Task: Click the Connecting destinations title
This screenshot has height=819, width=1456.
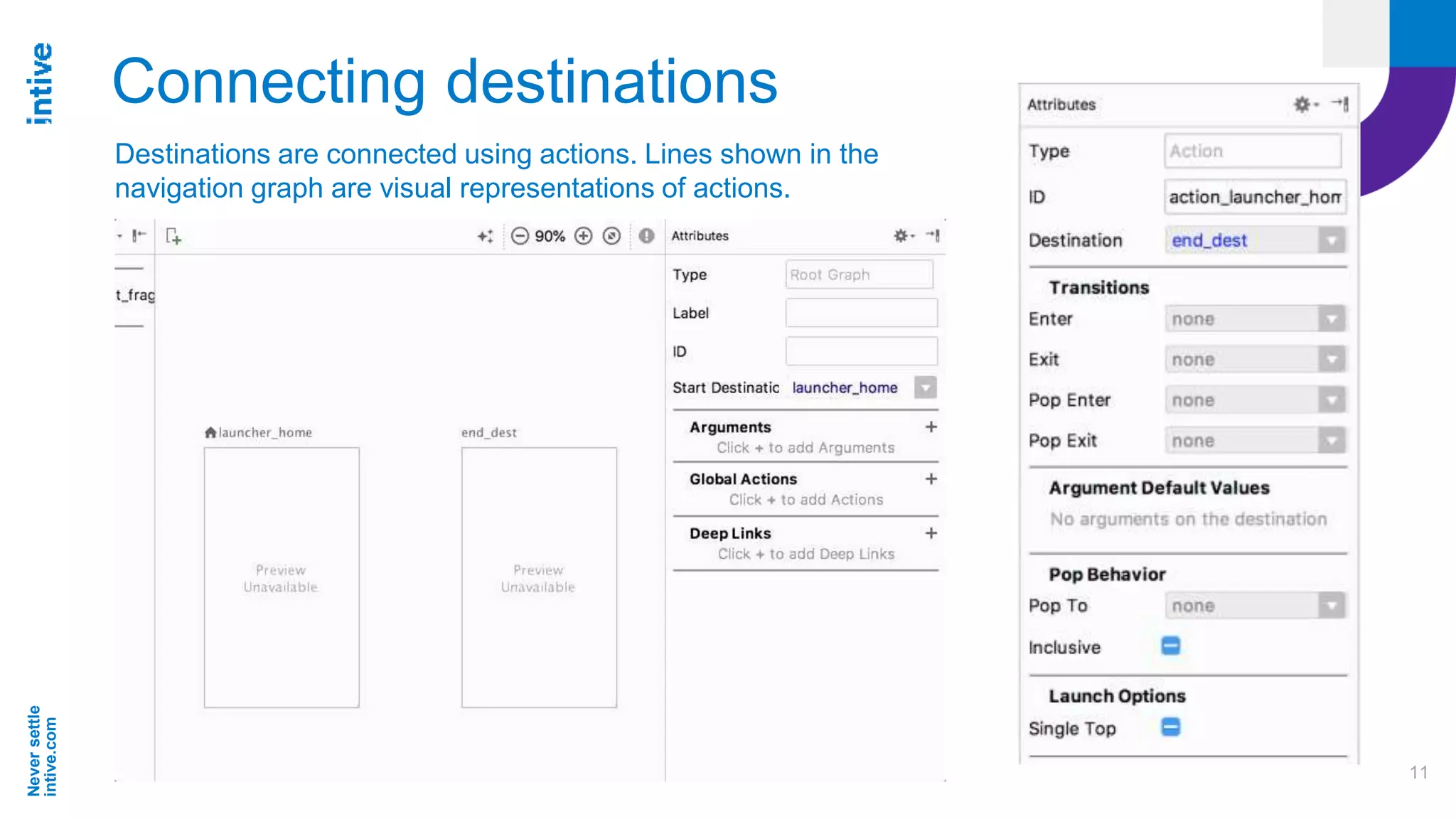Action: point(445,82)
